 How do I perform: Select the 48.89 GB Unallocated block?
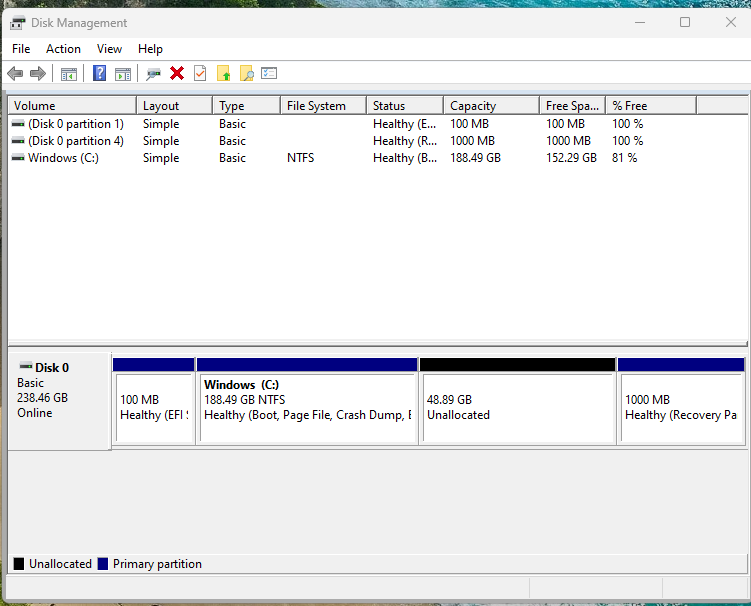coord(518,401)
